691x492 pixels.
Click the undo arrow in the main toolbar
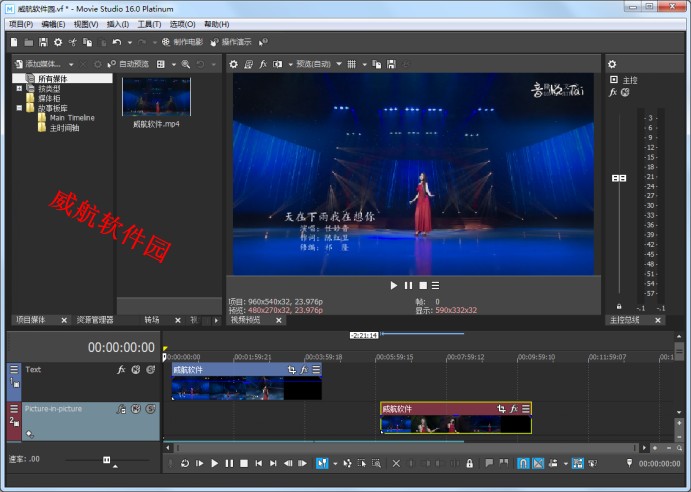pos(117,42)
